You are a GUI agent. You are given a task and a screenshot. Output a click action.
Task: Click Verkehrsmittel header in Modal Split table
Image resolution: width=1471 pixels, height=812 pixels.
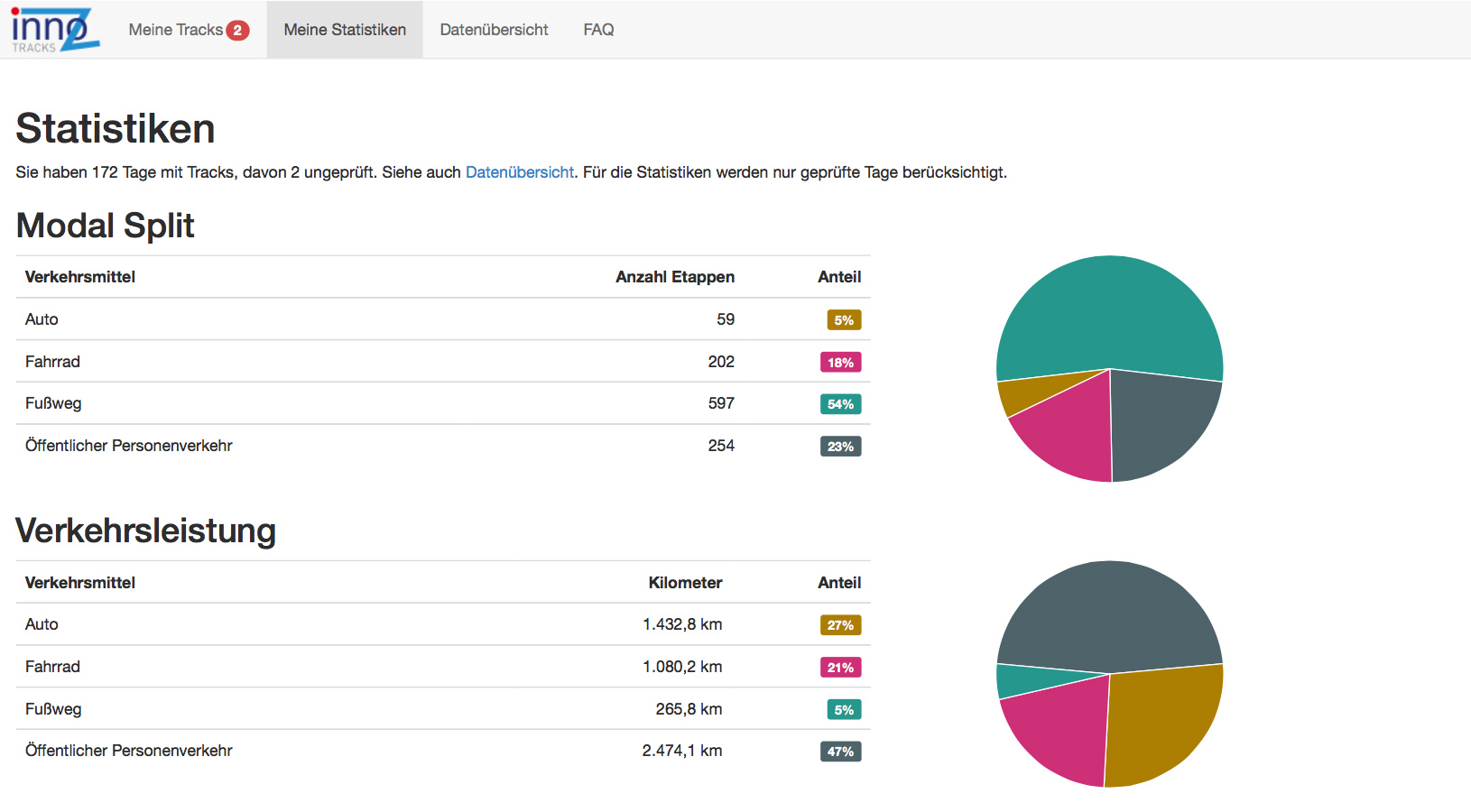(80, 277)
